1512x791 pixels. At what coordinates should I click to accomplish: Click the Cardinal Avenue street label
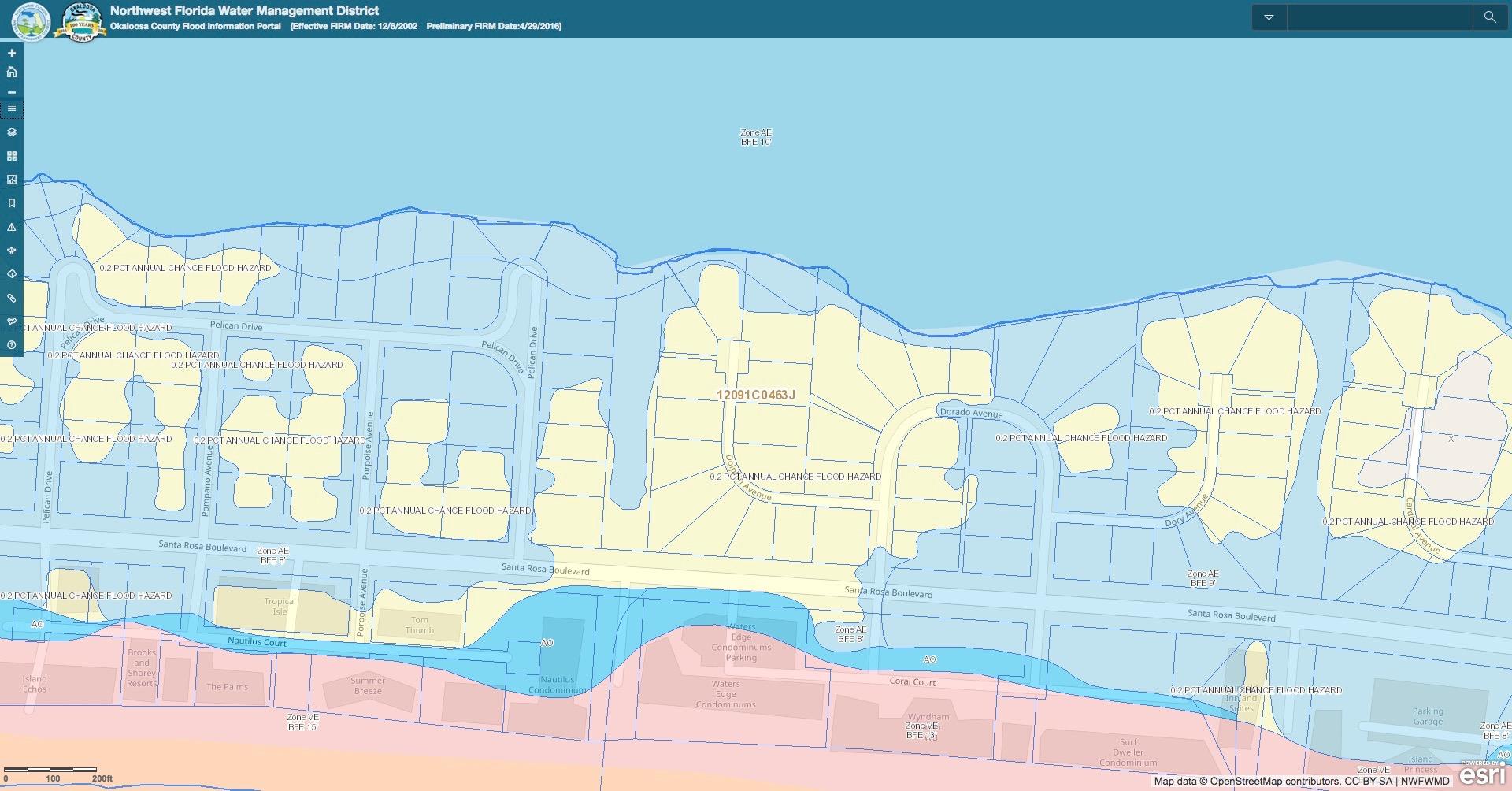coord(1422,526)
